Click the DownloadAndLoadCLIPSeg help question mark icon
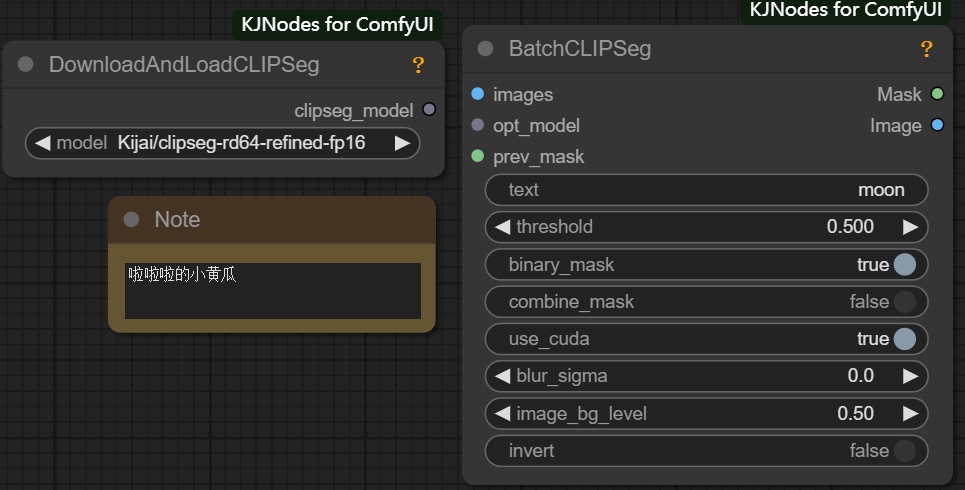 418,65
